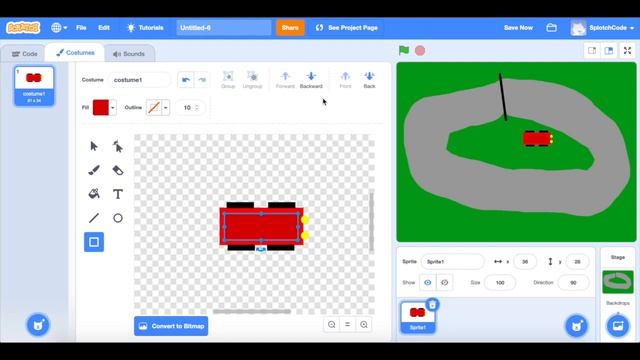Click the green flag to run
640x360 pixels.
tap(404, 50)
